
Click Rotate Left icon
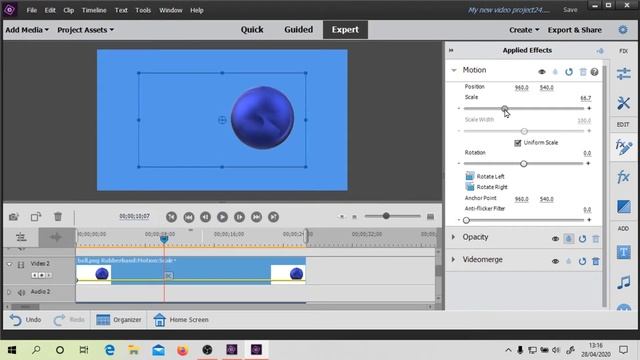point(470,176)
